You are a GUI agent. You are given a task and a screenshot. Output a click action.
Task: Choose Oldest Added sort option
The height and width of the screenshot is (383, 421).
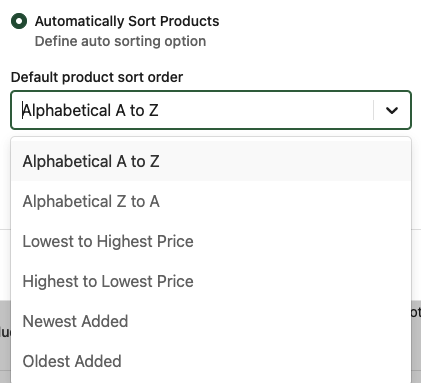point(211,361)
